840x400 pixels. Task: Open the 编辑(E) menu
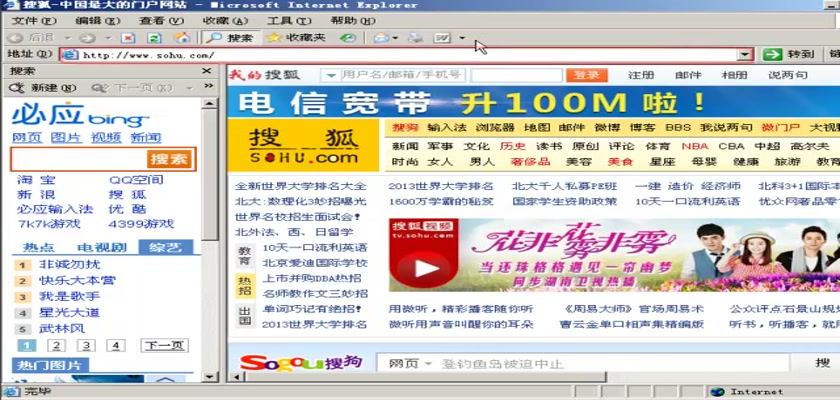(x=98, y=21)
